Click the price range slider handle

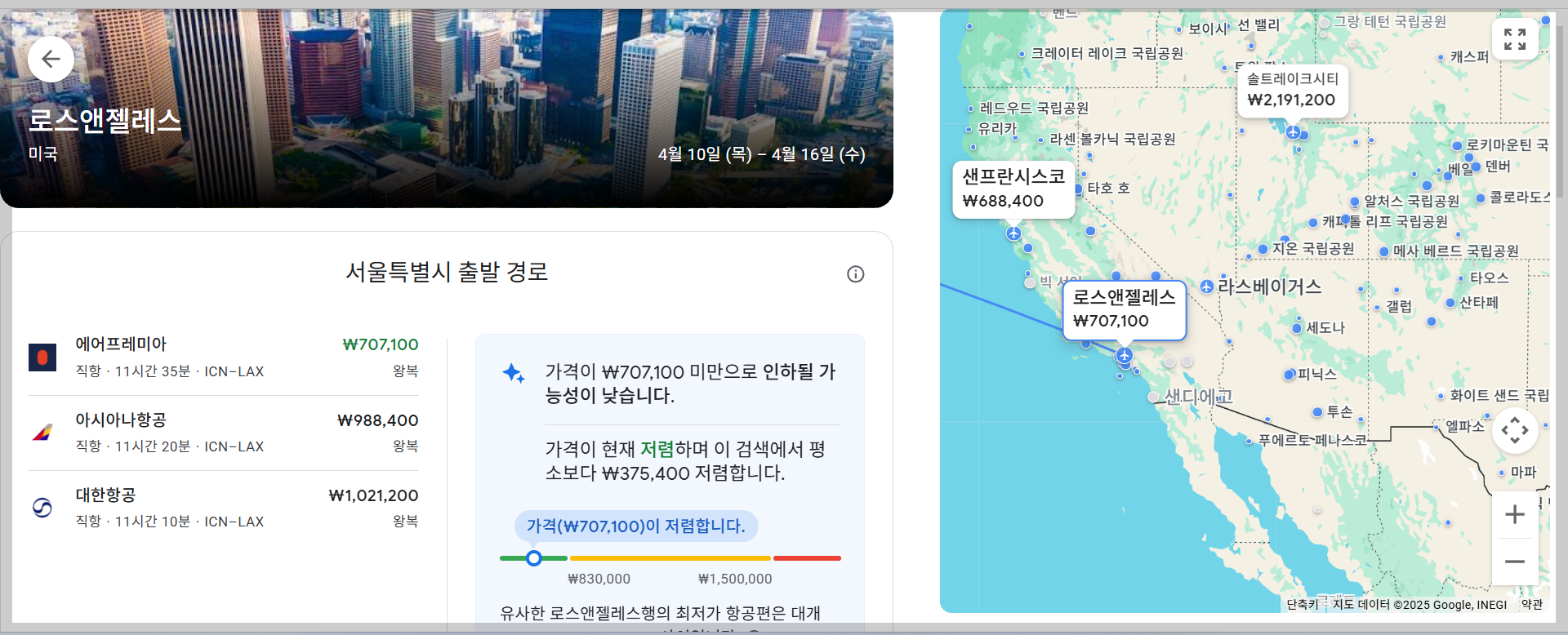click(x=533, y=558)
